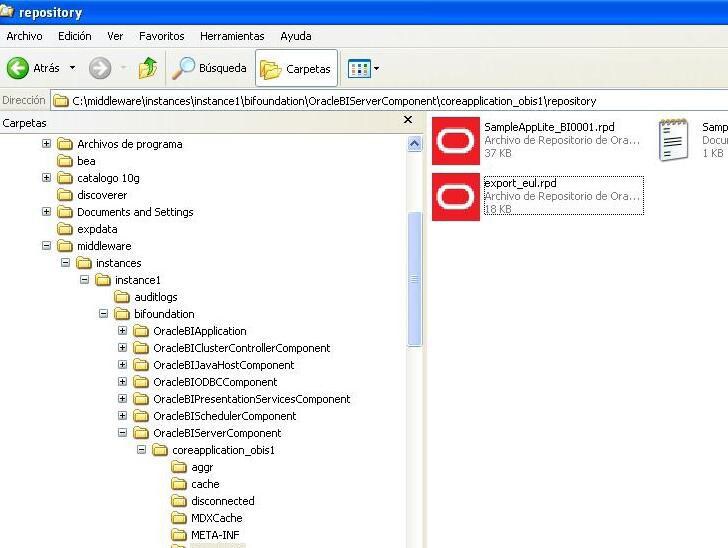728x548 pixels.
Task: Select the cache folder icon
Action: click(x=179, y=484)
